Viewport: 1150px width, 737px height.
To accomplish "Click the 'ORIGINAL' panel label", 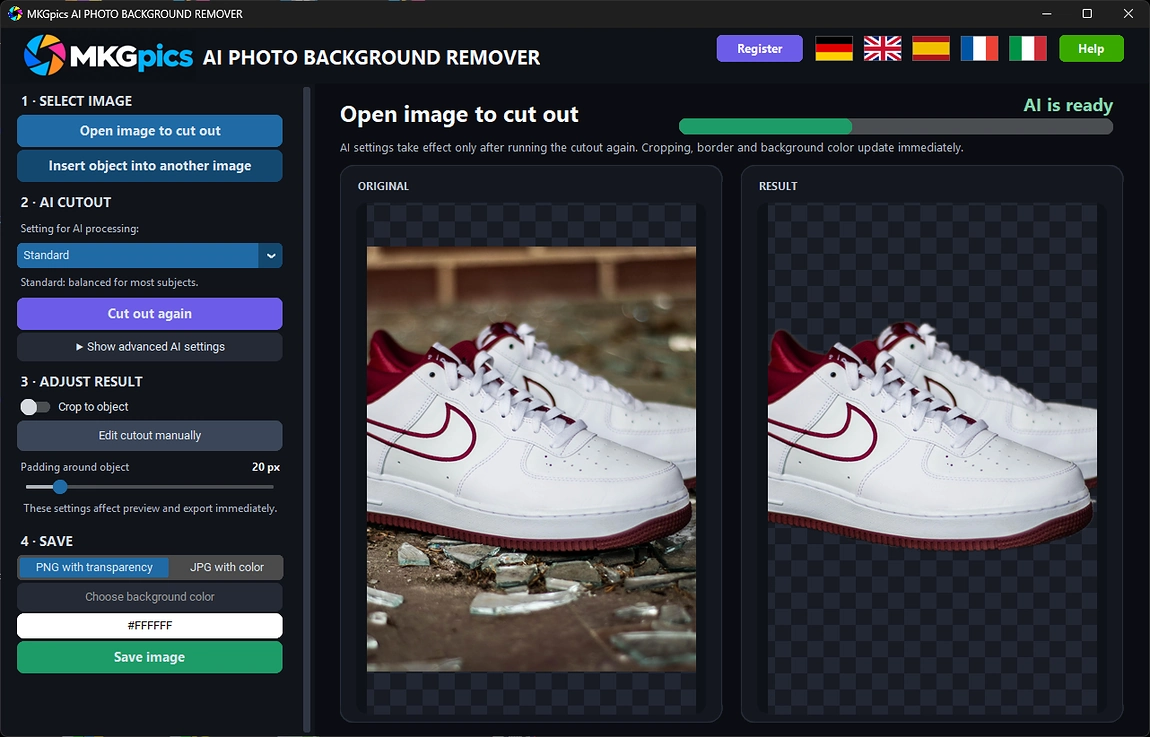I will coord(383,186).
